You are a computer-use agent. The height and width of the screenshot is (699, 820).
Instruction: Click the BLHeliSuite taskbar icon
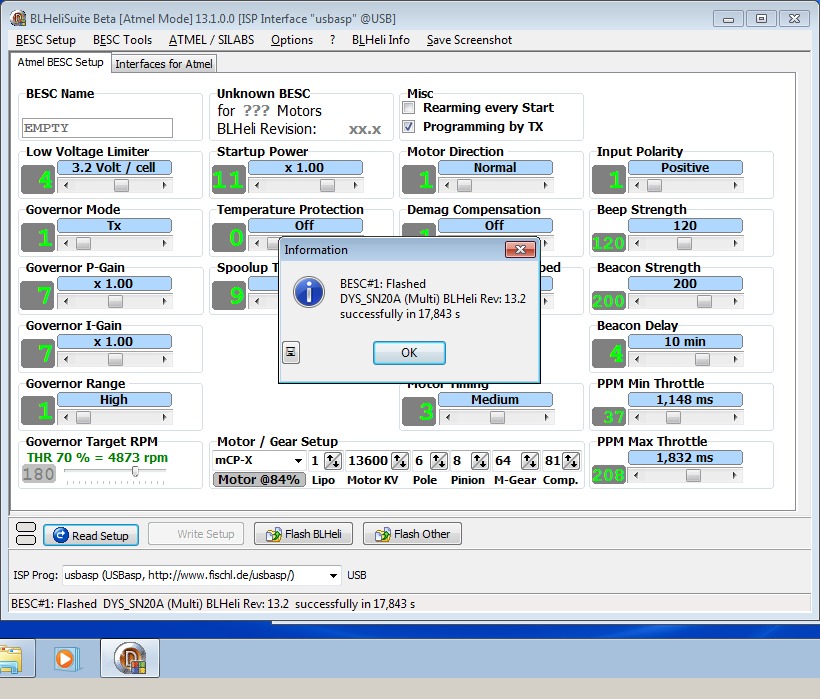[x=130, y=659]
